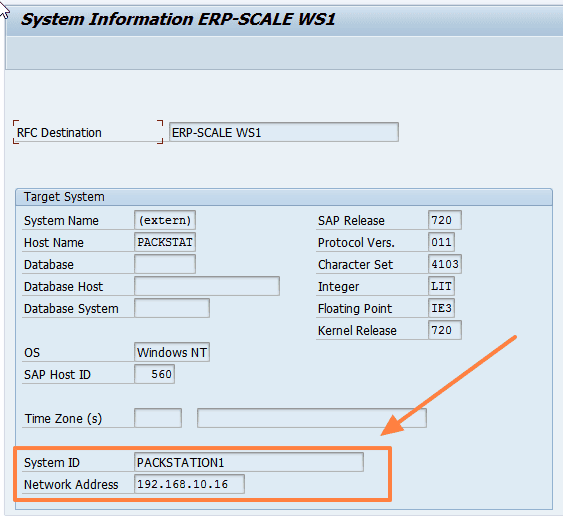Click the long Time Zone description field

[x=312, y=418]
